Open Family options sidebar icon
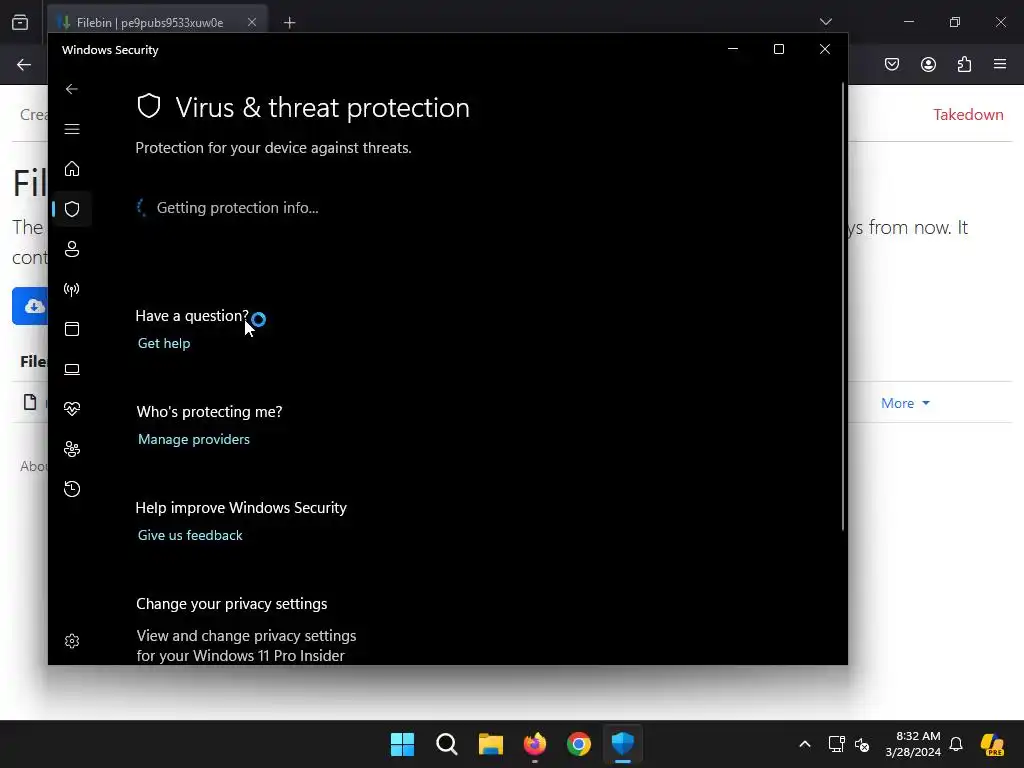 pos(72,449)
